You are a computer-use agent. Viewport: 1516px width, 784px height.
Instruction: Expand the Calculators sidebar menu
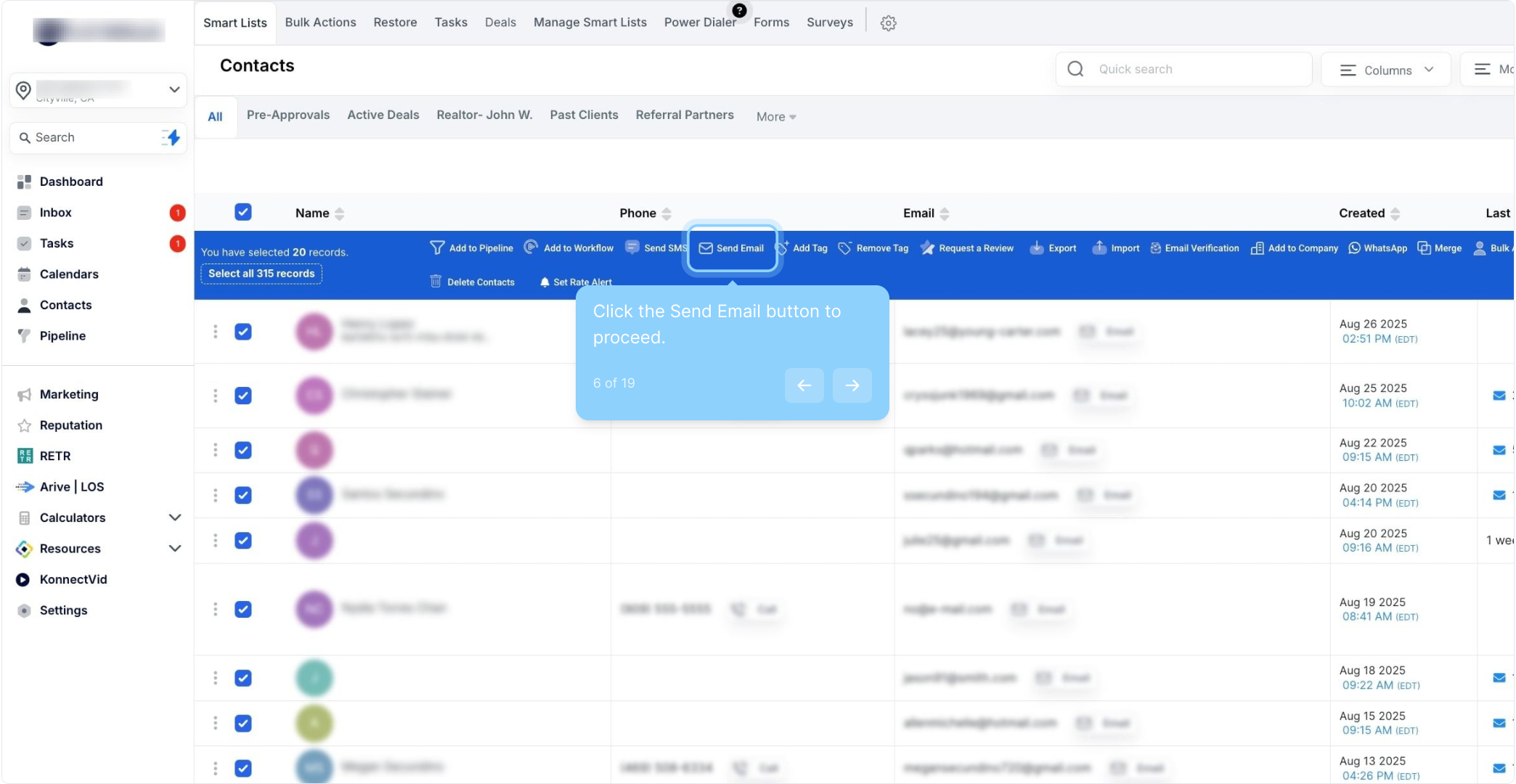tap(174, 518)
